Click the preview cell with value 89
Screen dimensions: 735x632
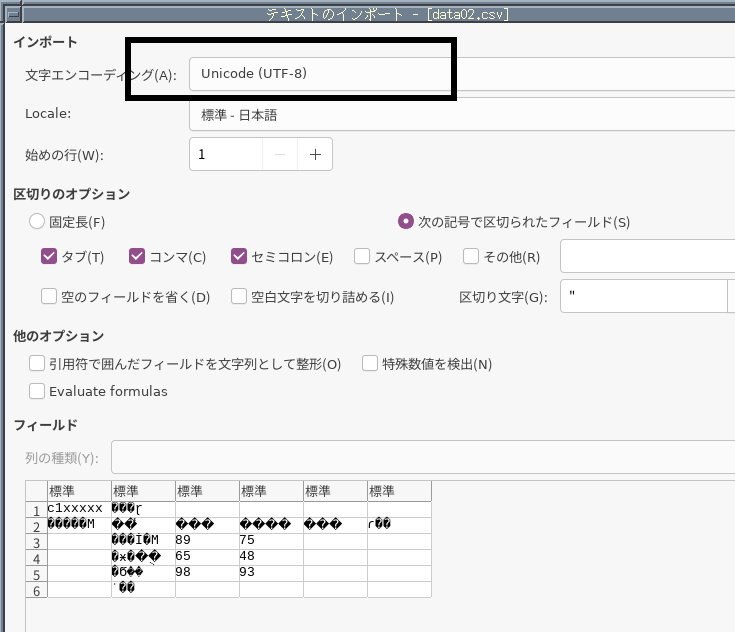[207, 541]
